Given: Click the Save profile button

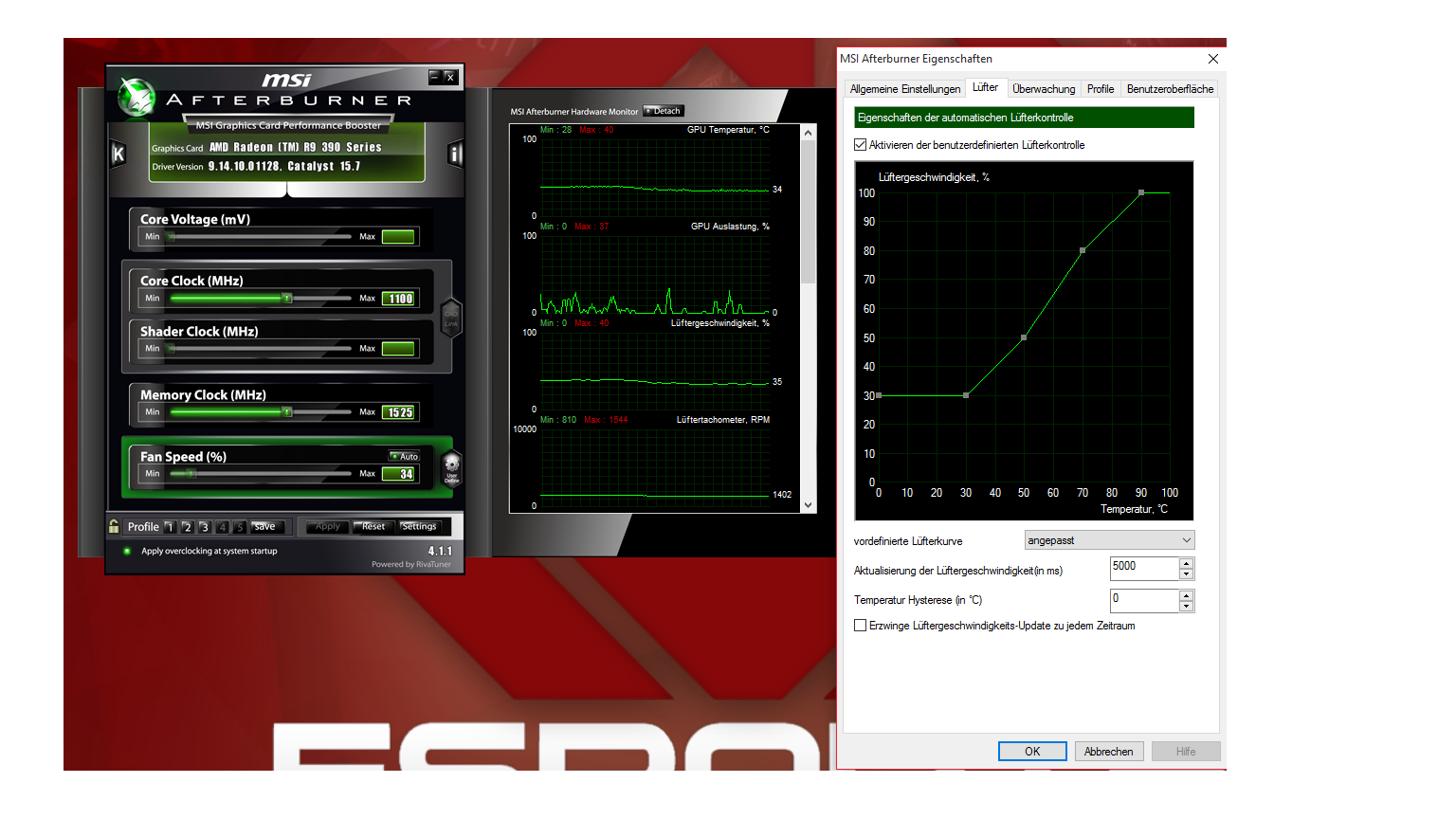Looking at the screenshot, I should tap(265, 526).
